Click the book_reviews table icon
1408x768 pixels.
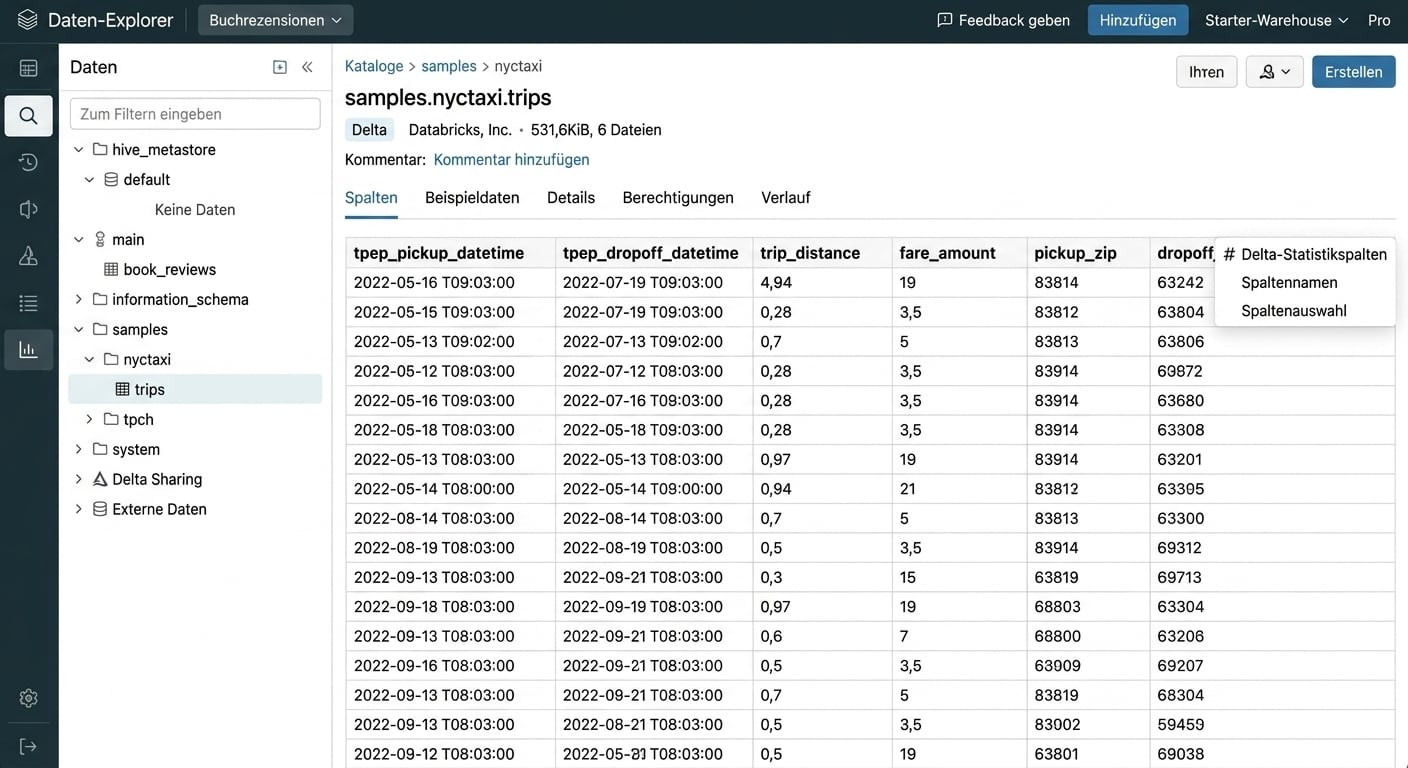tap(111, 269)
